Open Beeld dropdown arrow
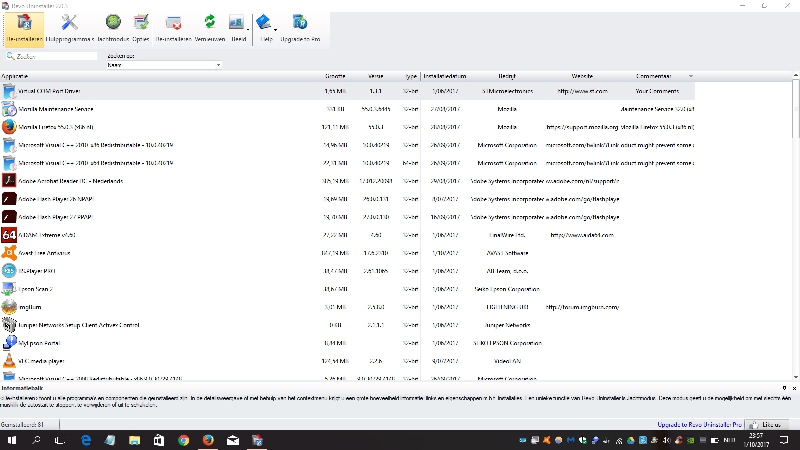800x450 pixels. click(x=248, y=30)
